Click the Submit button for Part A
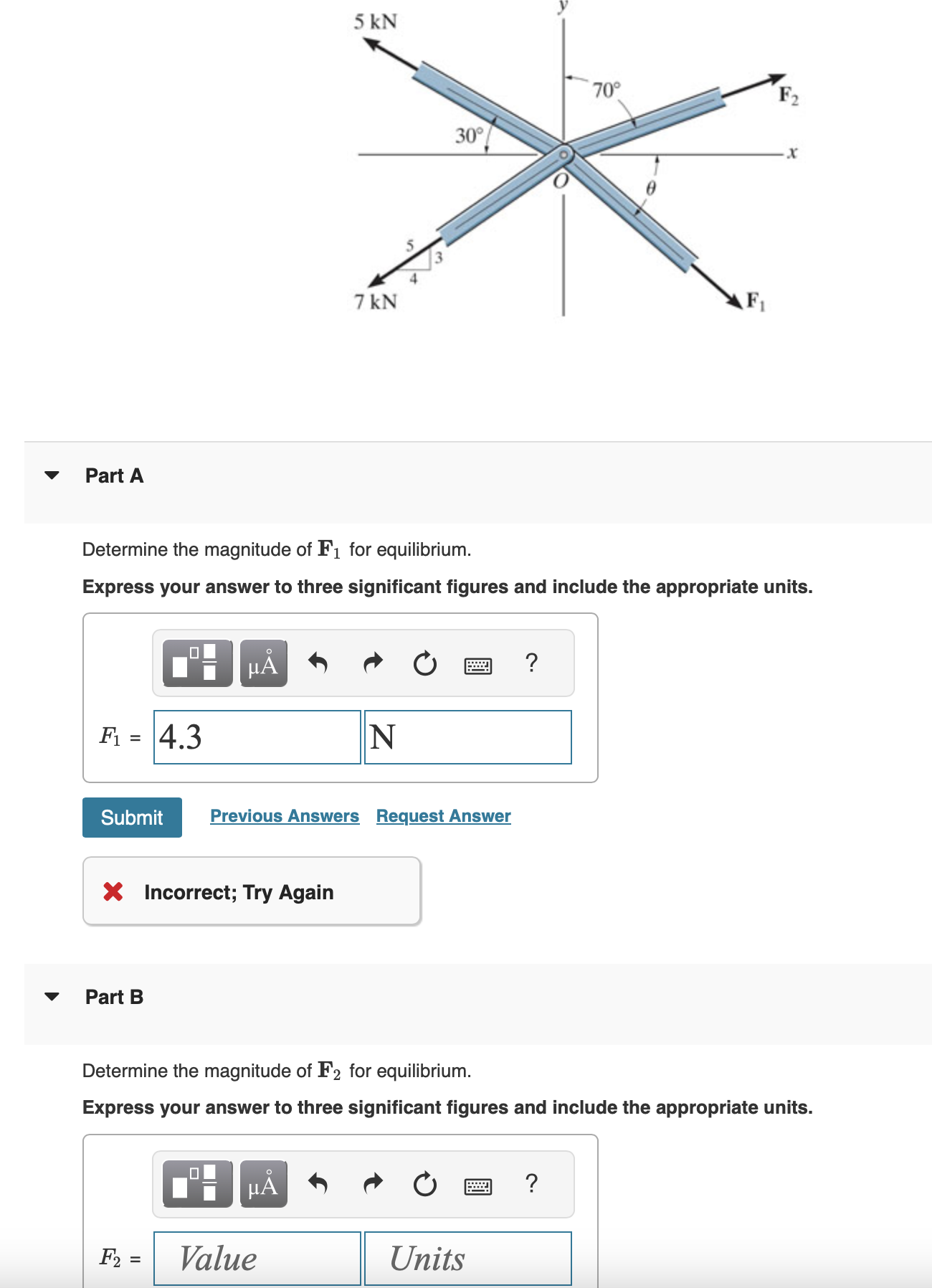This screenshot has width=932, height=1288. [131, 818]
